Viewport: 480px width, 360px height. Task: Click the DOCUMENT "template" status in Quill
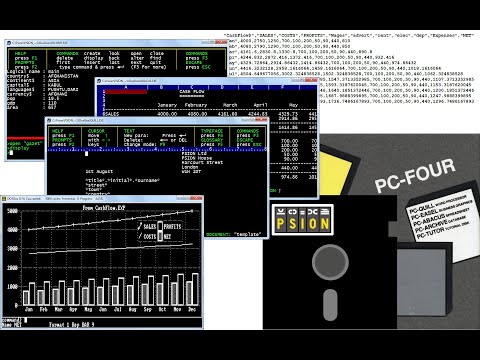click(x=233, y=234)
